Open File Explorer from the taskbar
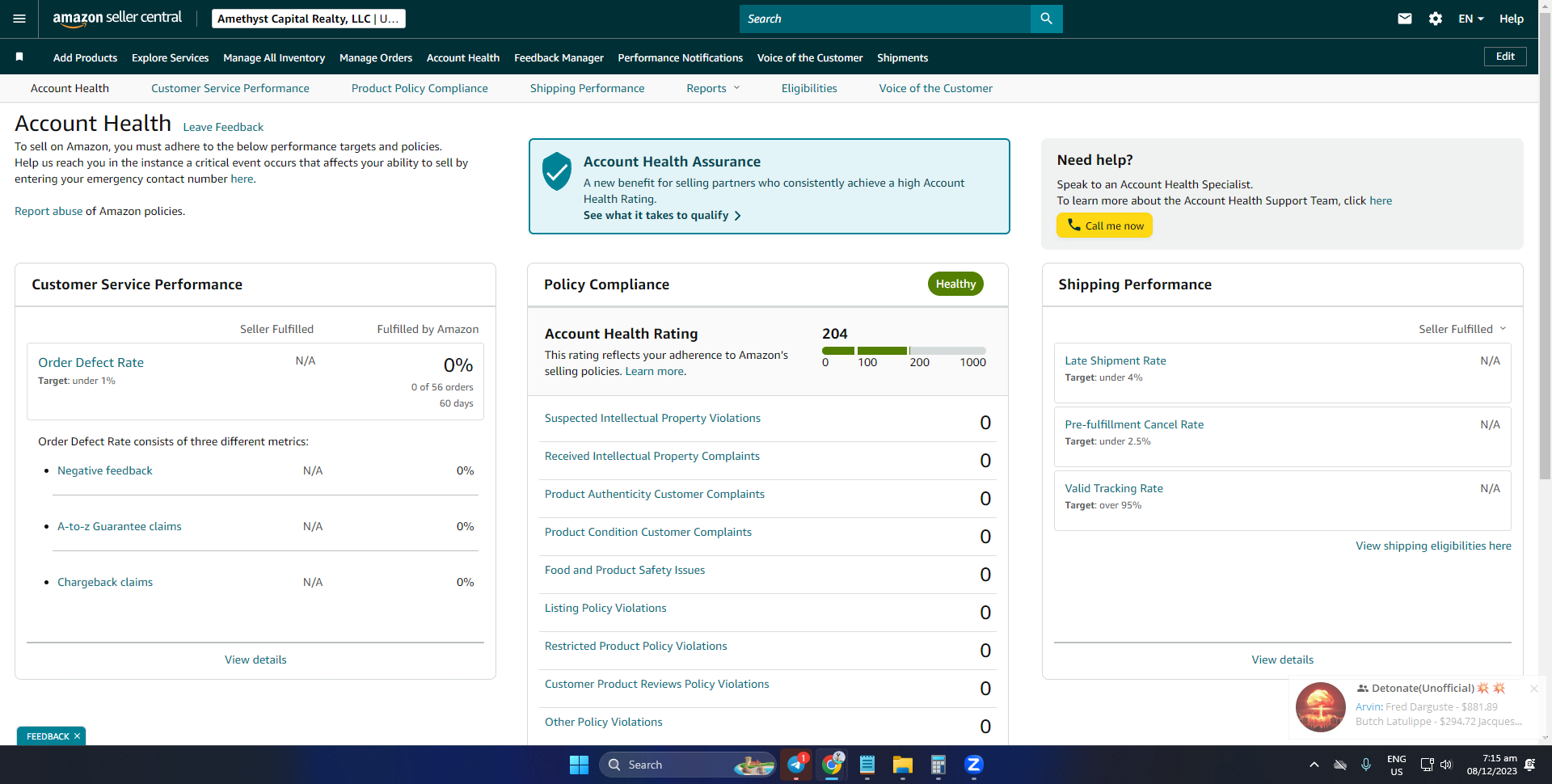 tap(903, 765)
